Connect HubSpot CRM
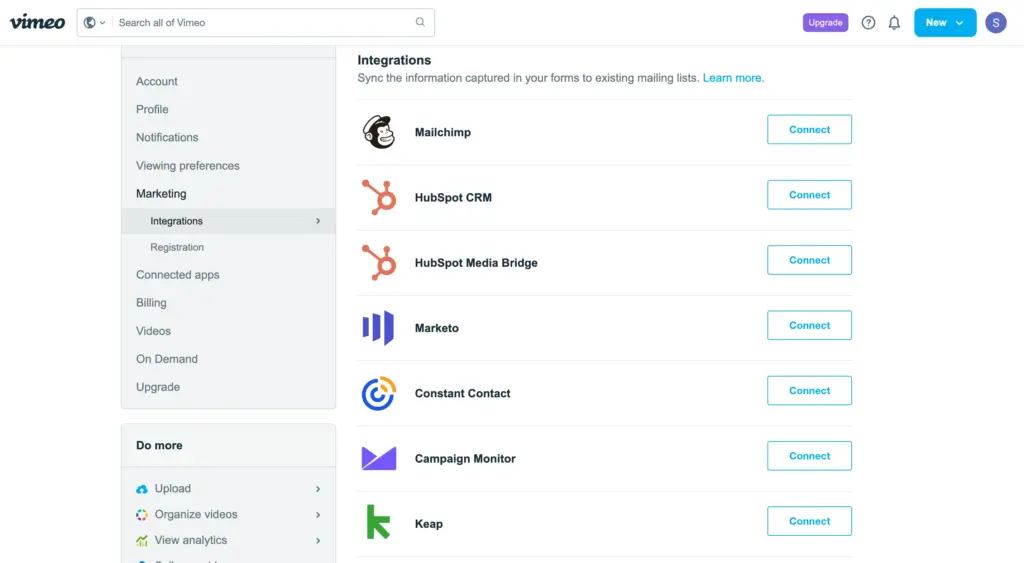The image size is (1024, 563). (x=809, y=195)
